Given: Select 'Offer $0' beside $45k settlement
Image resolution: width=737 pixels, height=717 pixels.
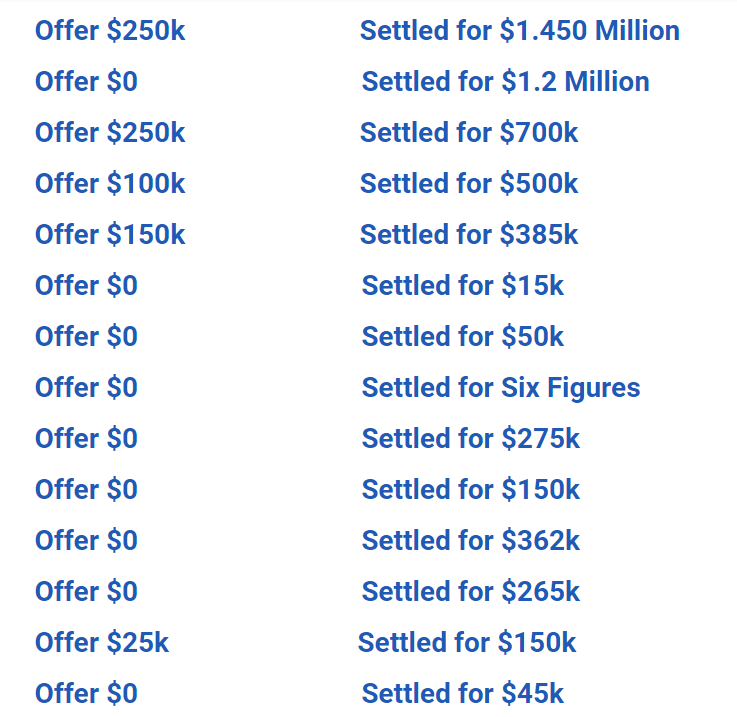Looking at the screenshot, I should click(86, 693).
